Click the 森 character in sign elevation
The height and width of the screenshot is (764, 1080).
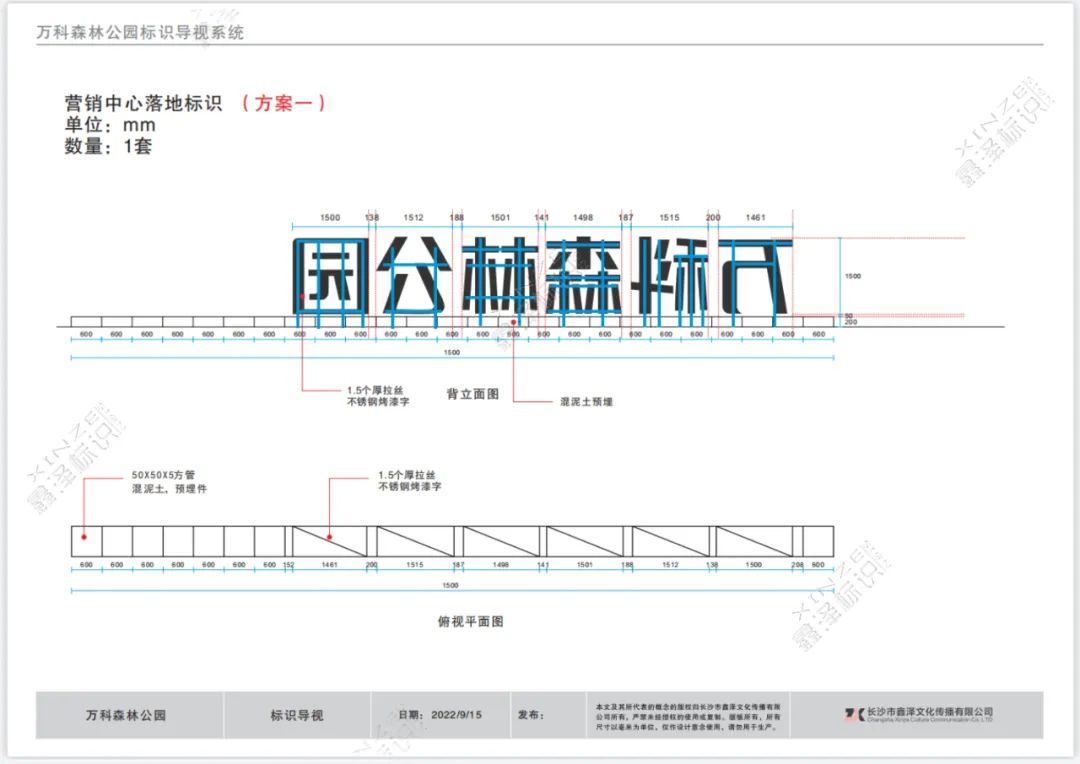point(582,275)
